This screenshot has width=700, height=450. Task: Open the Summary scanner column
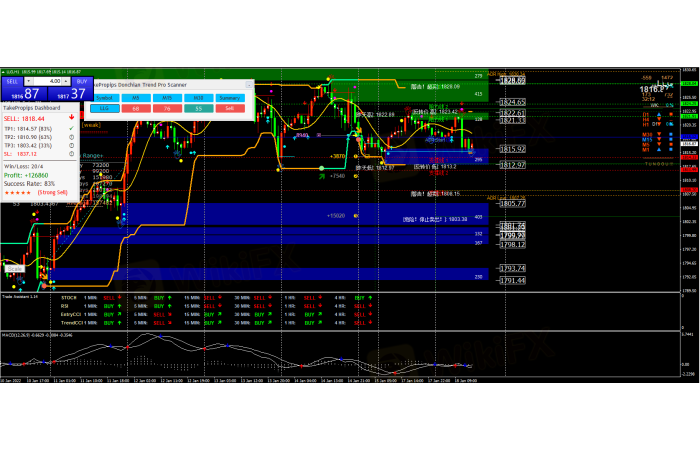coord(229,97)
